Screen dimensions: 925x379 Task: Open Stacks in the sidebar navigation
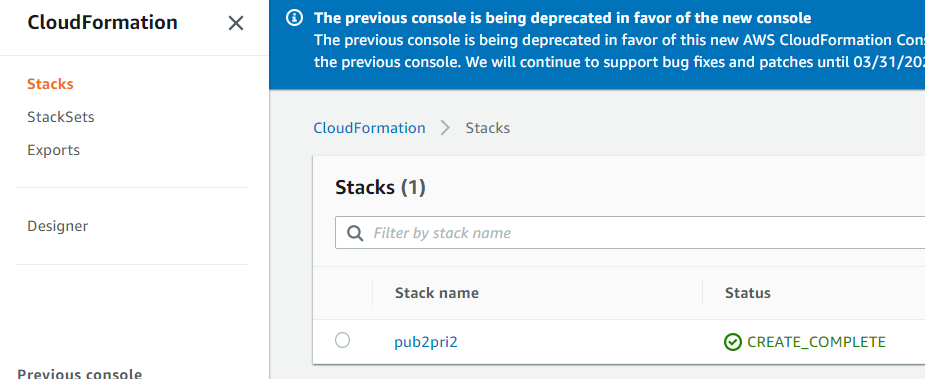50,84
